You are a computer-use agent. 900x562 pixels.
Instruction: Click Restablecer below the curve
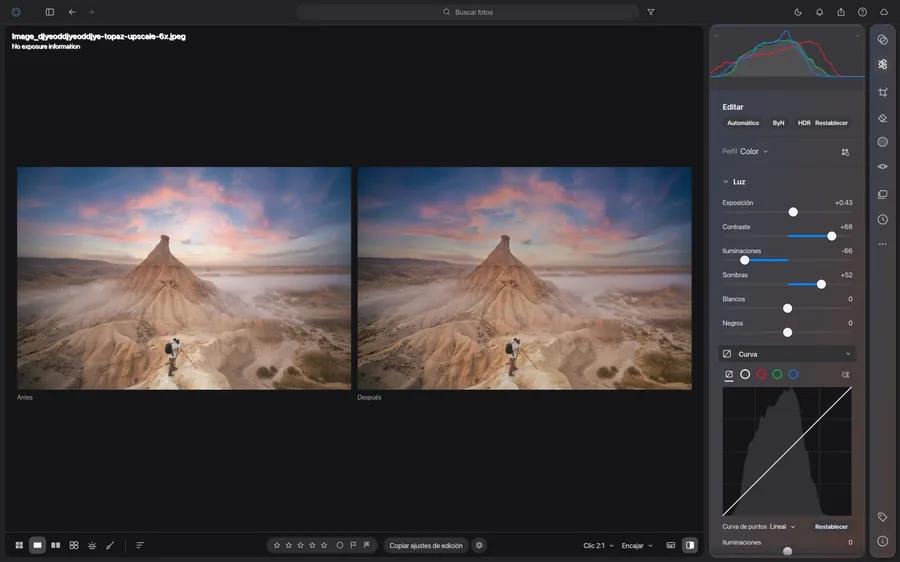tap(831, 526)
